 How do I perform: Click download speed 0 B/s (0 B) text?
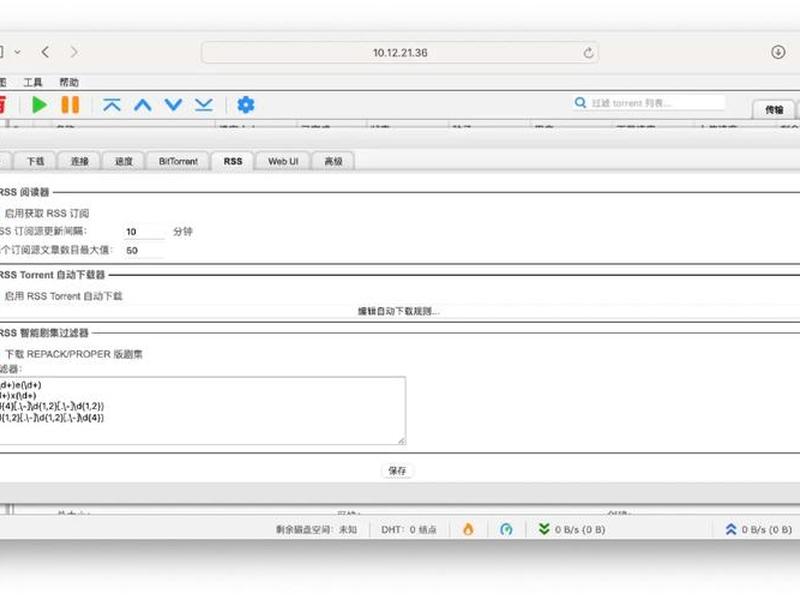[x=580, y=530]
